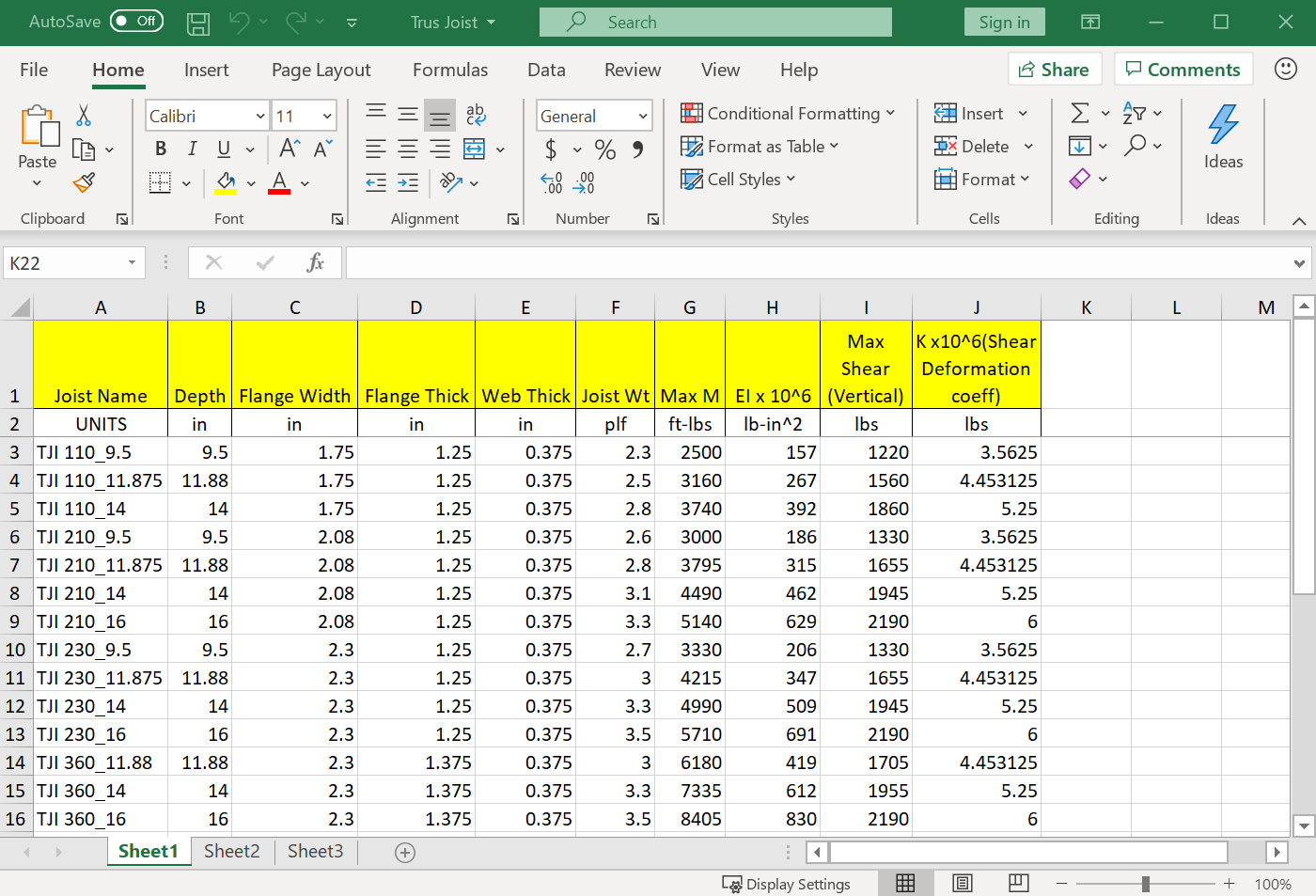Toggle Italic formatting
Viewport: 1316px width, 896px height.
click(192, 149)
